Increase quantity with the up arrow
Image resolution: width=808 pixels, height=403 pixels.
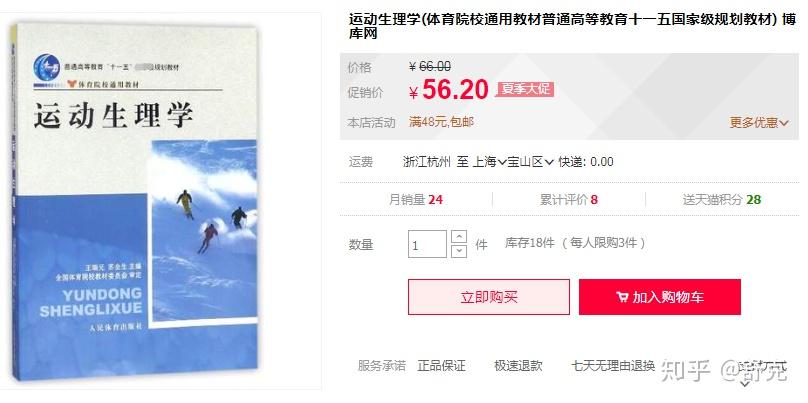coord(459,237)
